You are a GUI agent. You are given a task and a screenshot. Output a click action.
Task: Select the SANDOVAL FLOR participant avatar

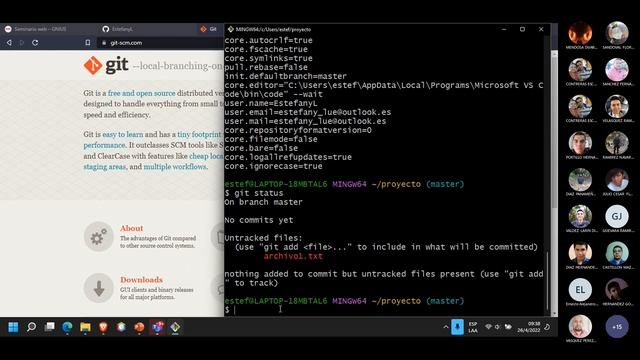(x=617, y=33)
